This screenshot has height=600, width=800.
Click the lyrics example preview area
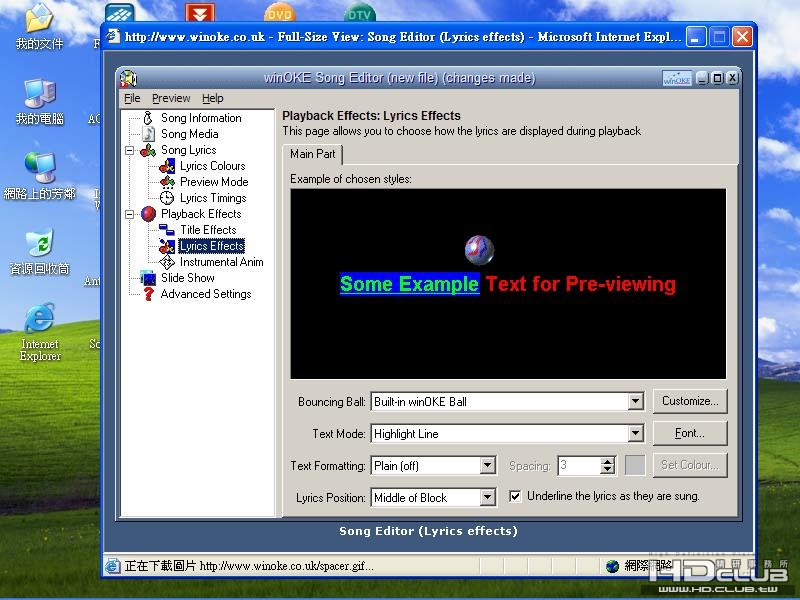(x=508, y=284)
